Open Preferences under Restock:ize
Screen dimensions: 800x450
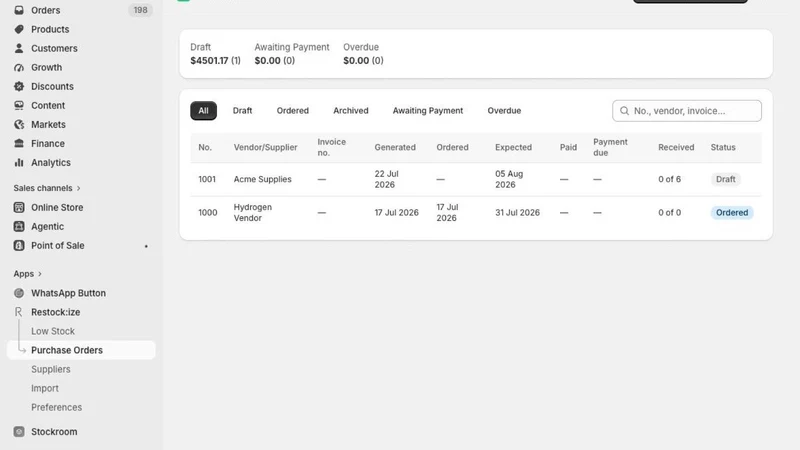tap(57, 407)
